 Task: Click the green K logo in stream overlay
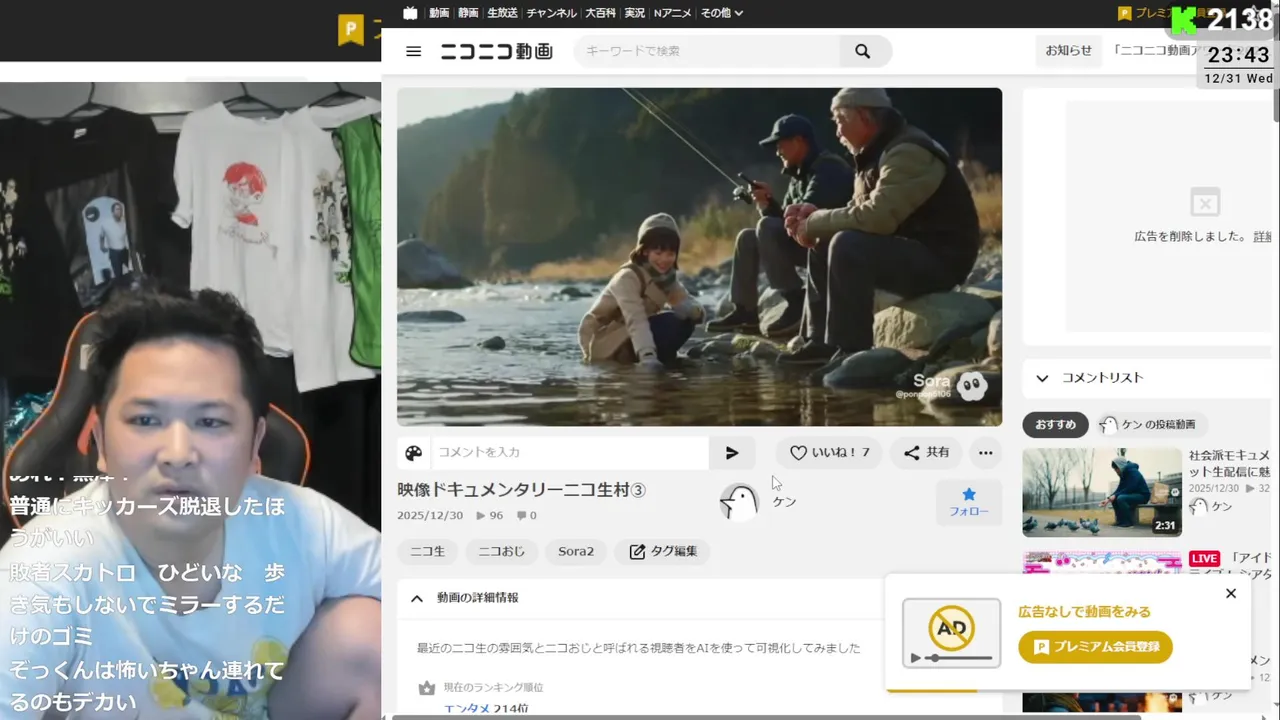[x=1184, y=20]
